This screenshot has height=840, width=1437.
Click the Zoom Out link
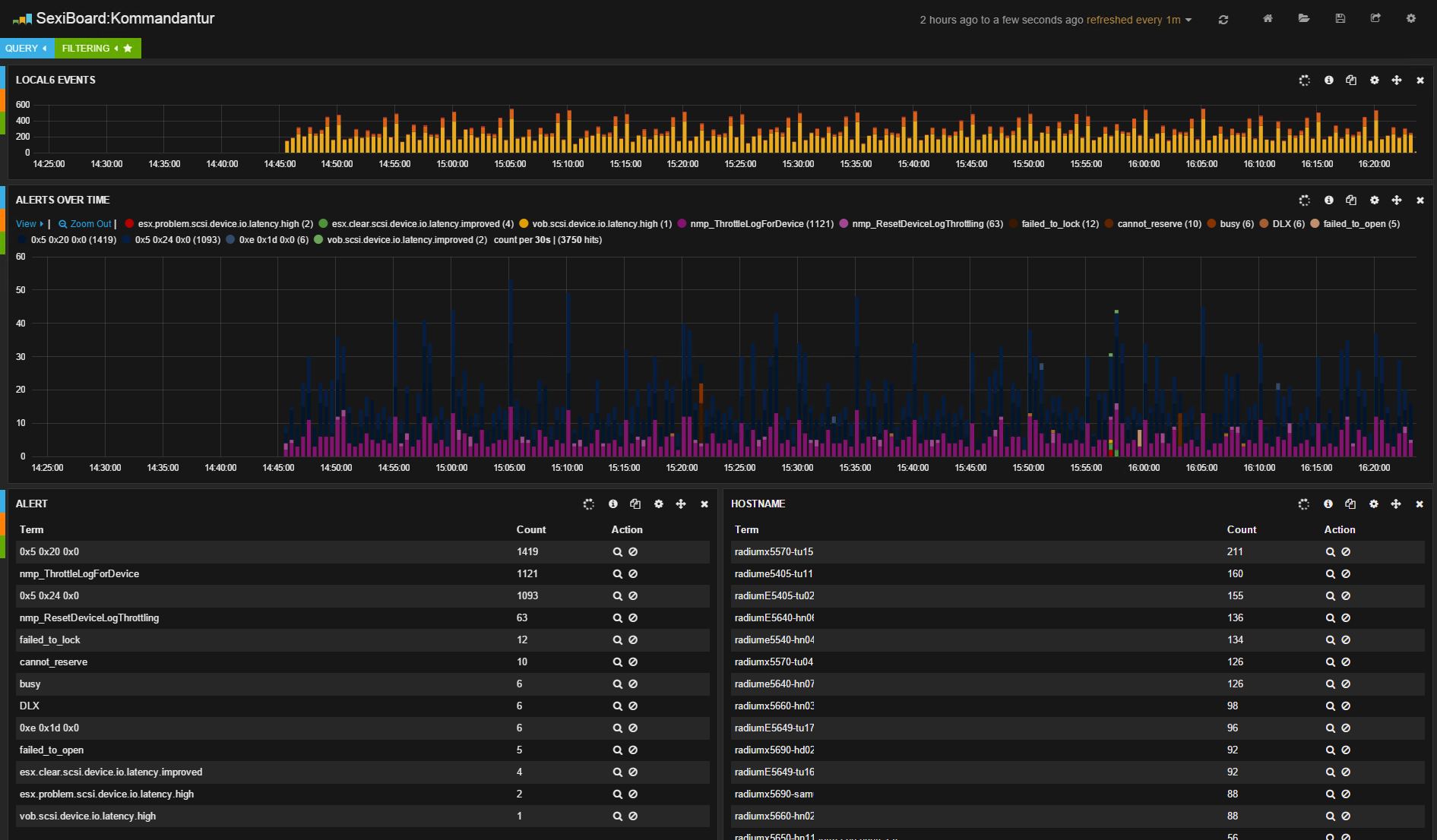pyautogui.click(x=85, y=224)
